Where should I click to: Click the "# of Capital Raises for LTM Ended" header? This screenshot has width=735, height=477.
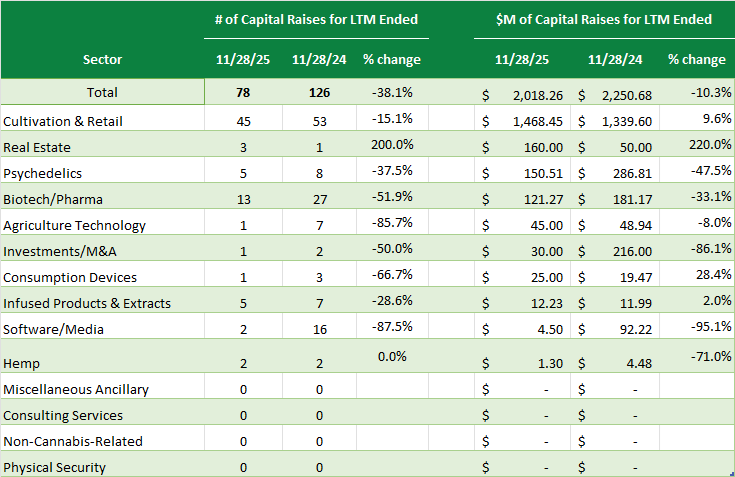tap(316, 19)
